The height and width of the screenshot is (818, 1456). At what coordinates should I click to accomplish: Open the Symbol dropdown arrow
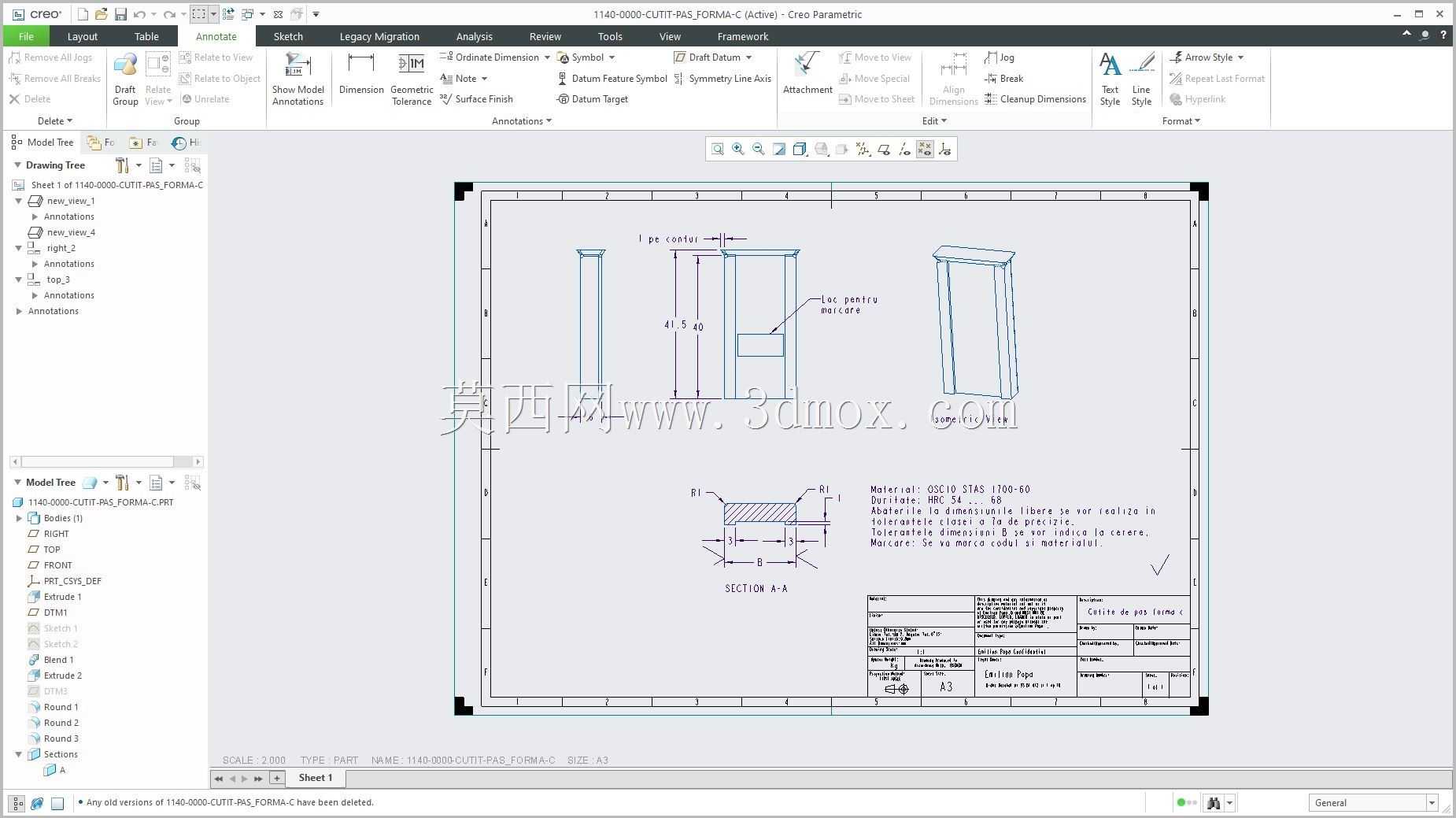[612, 57]
